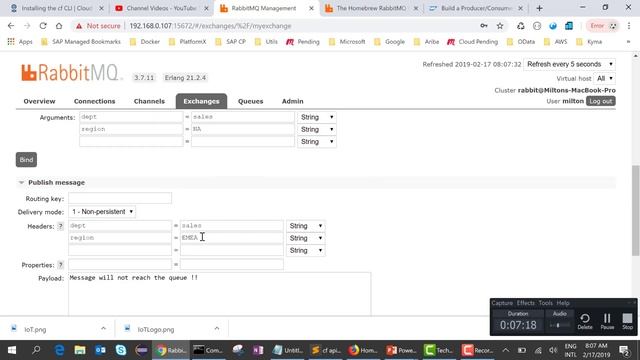Go to the Overview tab
Image resolution: width=640 pixels, height=360 pixels.
[39, 101]
